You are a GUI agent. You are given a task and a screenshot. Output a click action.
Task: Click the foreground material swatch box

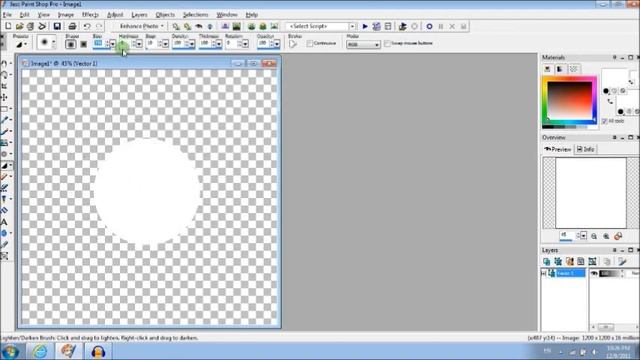615,78
